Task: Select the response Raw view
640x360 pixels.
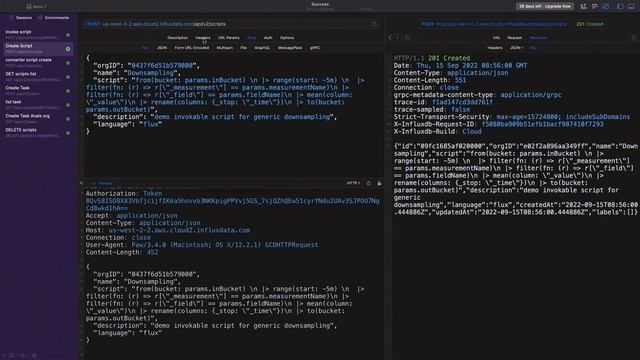Action: tap(533, 48)
